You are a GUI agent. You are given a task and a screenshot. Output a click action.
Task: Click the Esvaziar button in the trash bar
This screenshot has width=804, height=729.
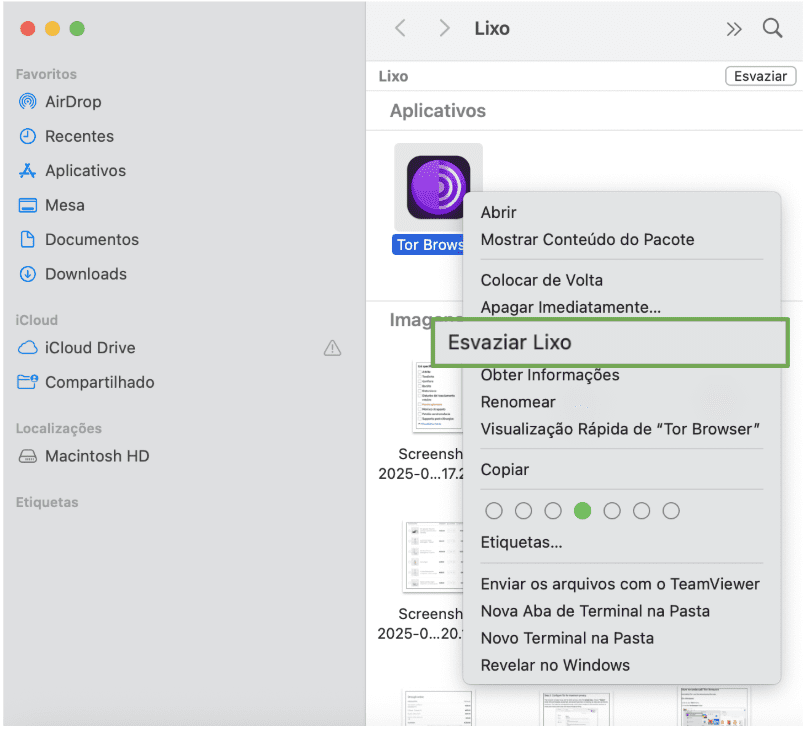tap(760, 75)
